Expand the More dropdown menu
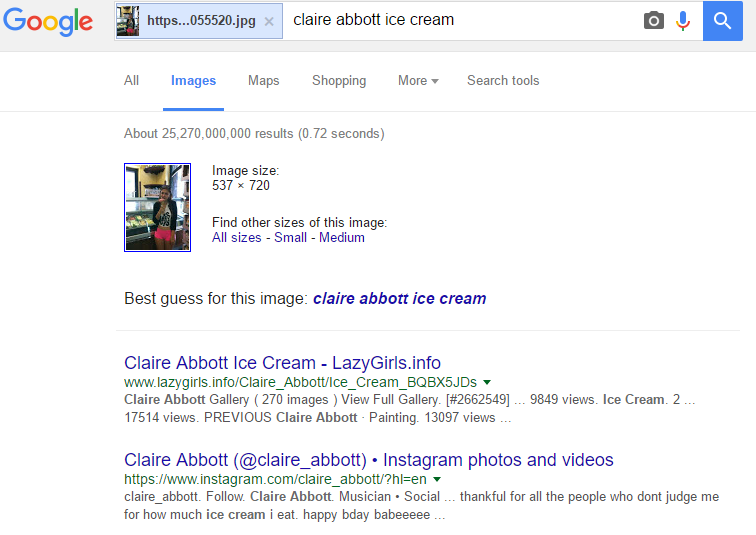The width and height of the screenshot is (756, 535). pos(418,80)
